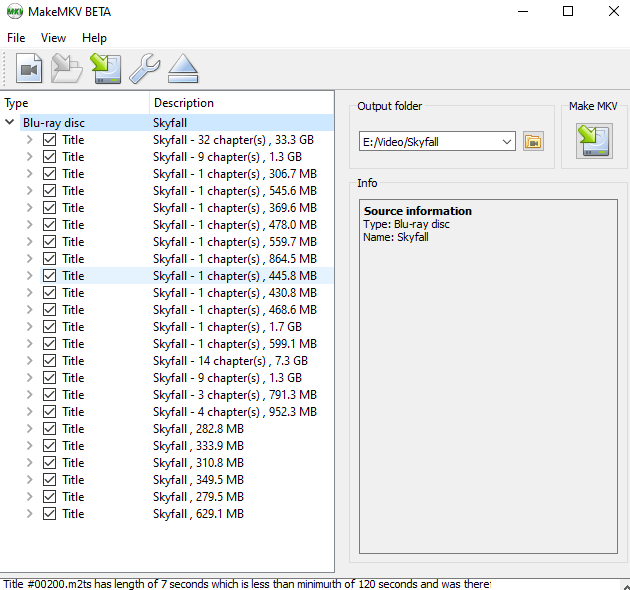Open Preferences with the wrench icon
The width and height of the screenshot is (630, 590).
145,68
